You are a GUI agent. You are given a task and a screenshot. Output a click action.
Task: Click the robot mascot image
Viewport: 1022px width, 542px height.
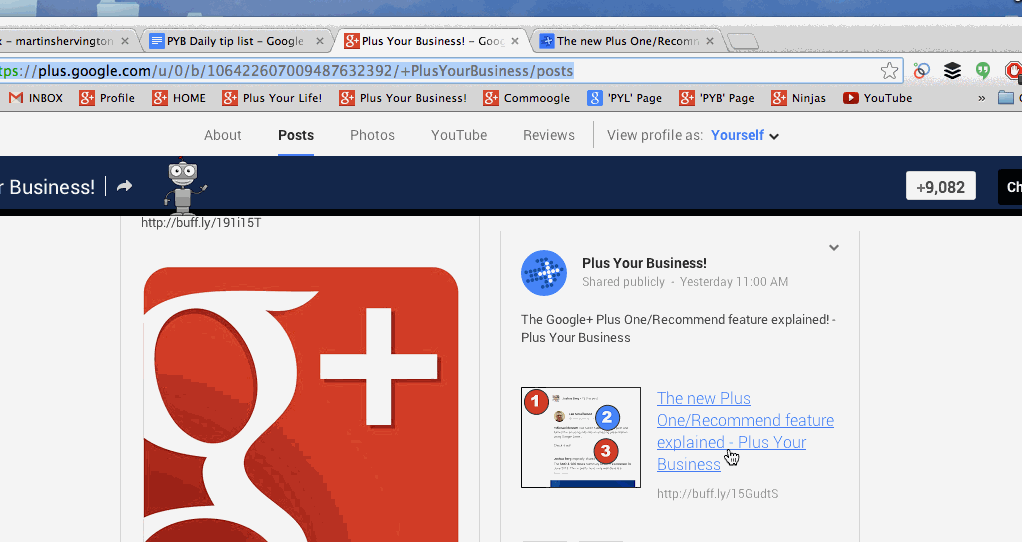pos(184,186)
